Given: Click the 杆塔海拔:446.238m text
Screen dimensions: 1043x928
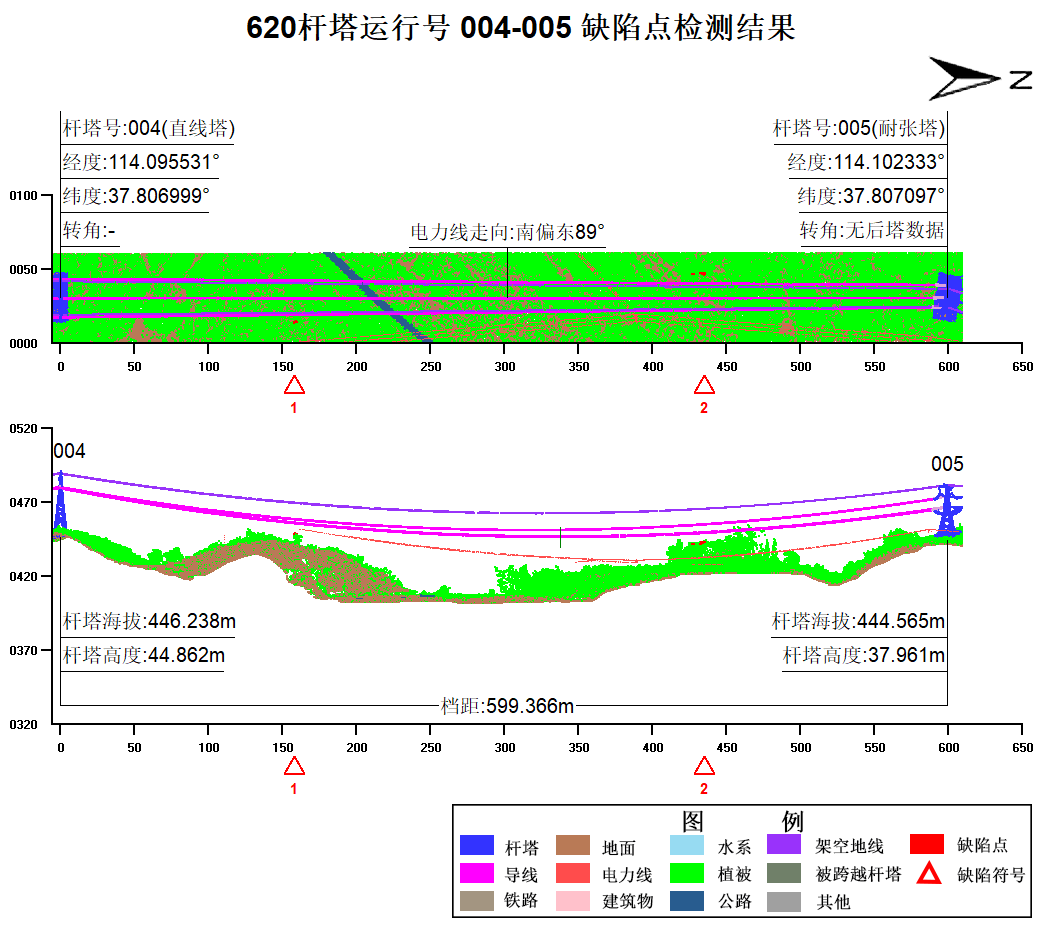Looking at the screenshot, I should pyautogui.click(x=149, y=621).
